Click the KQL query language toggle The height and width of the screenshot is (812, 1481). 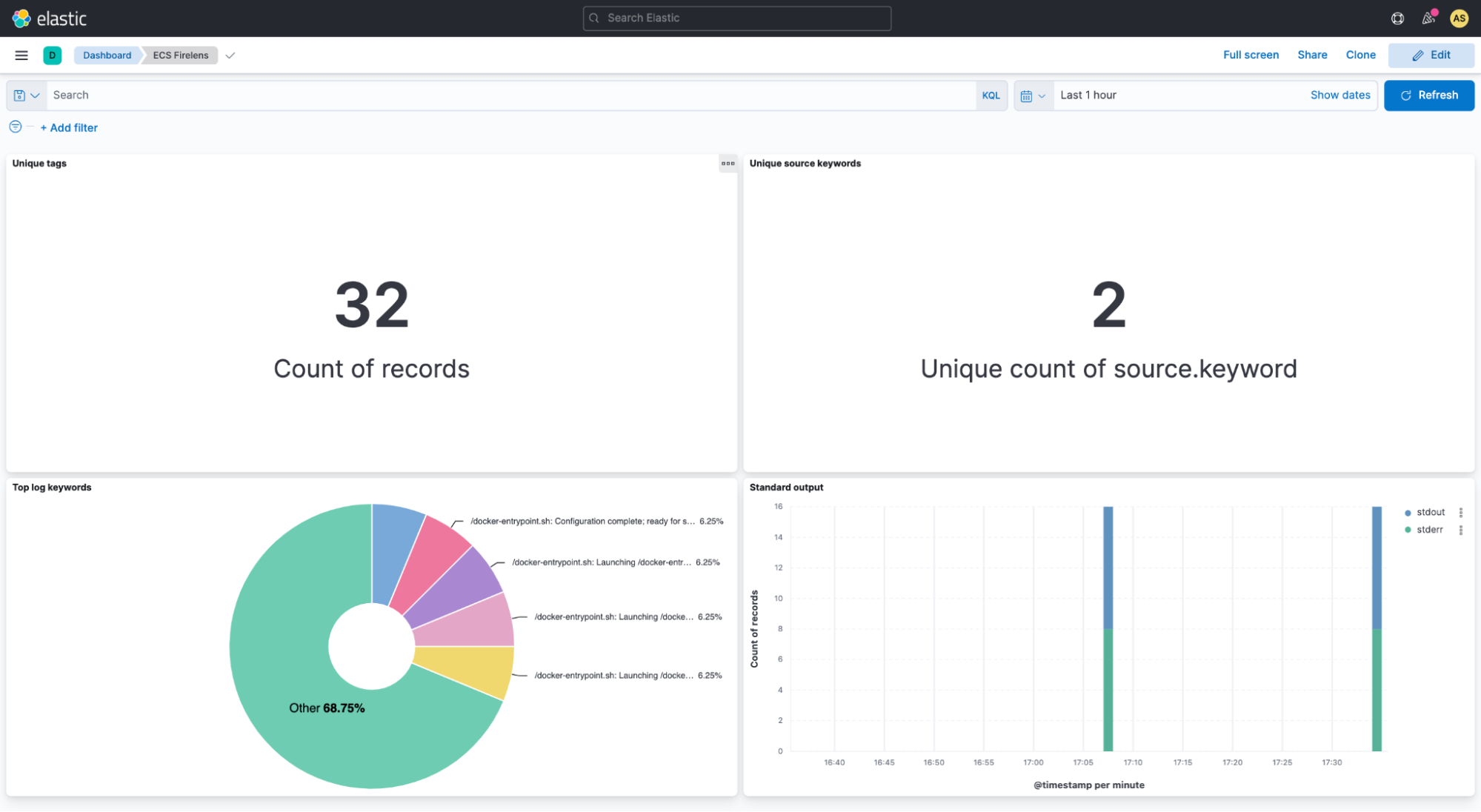click(991, 94)
